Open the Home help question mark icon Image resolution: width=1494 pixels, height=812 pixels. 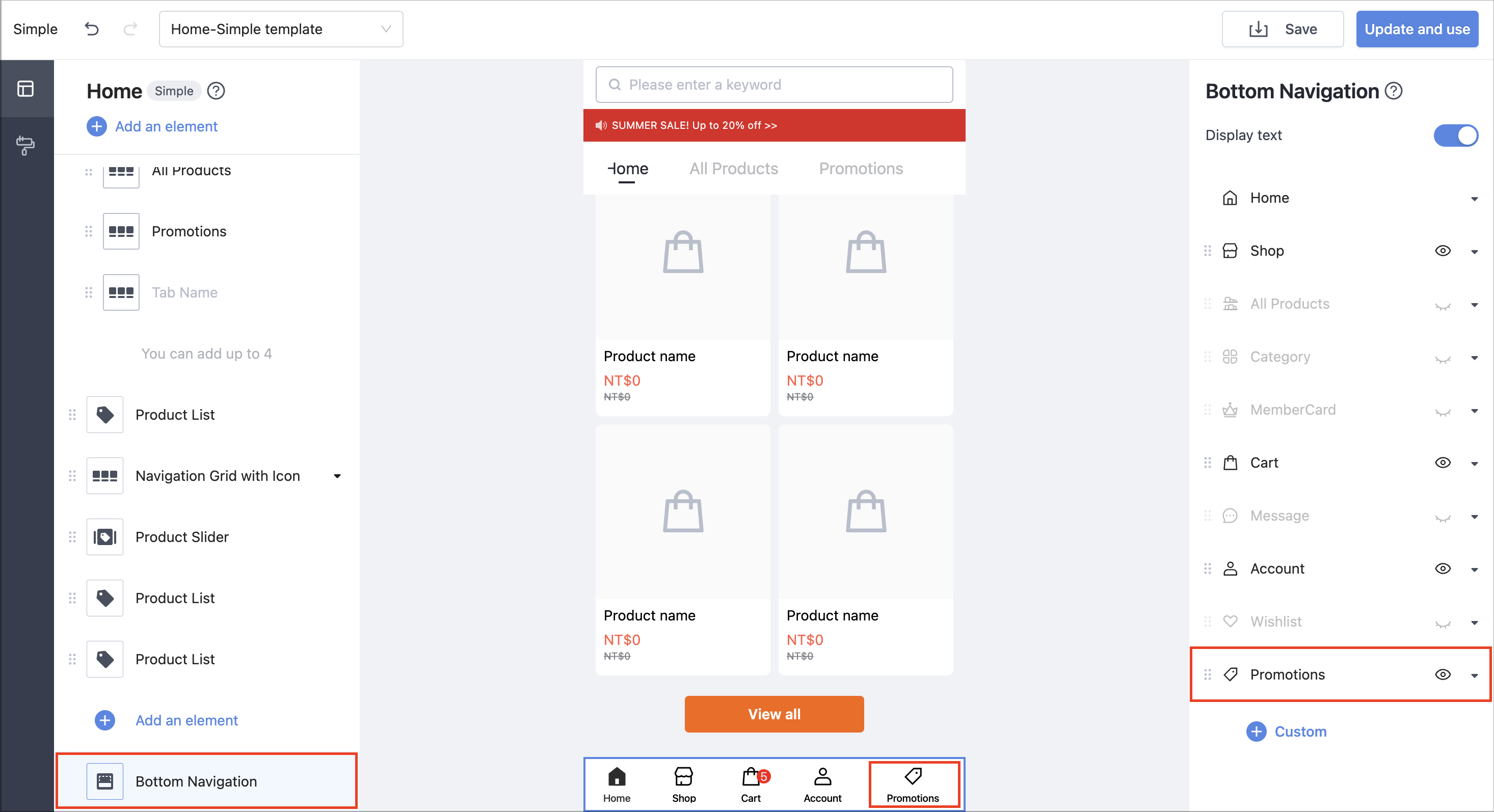(217, 91)
